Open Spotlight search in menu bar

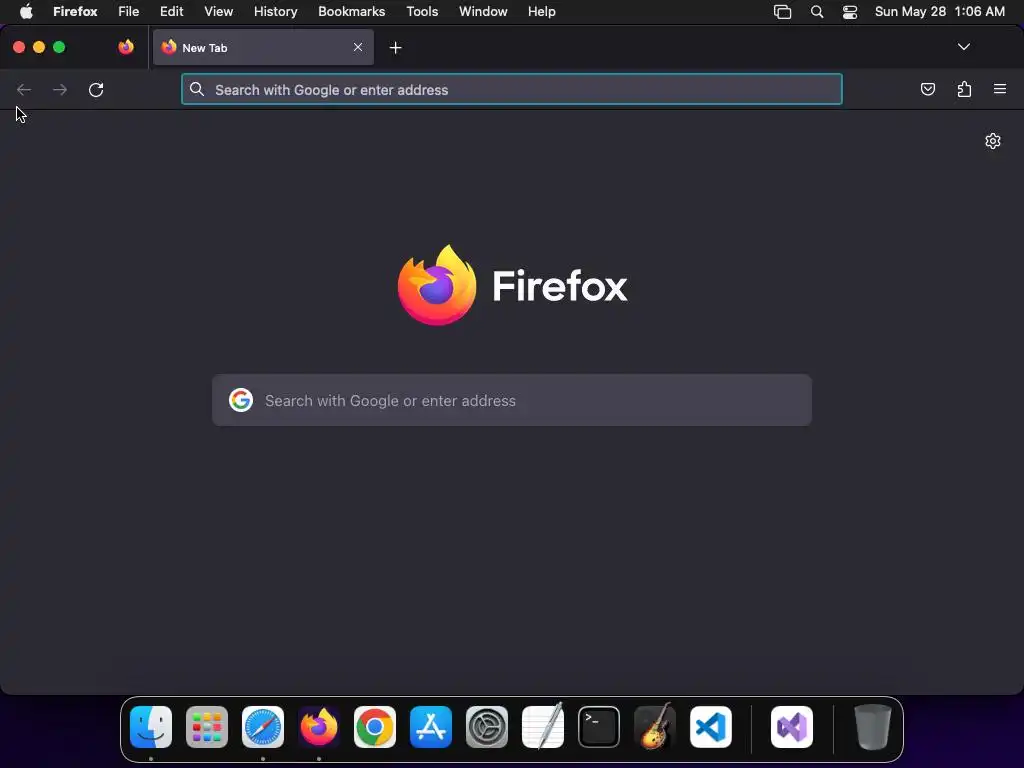[x=816, y=12]
